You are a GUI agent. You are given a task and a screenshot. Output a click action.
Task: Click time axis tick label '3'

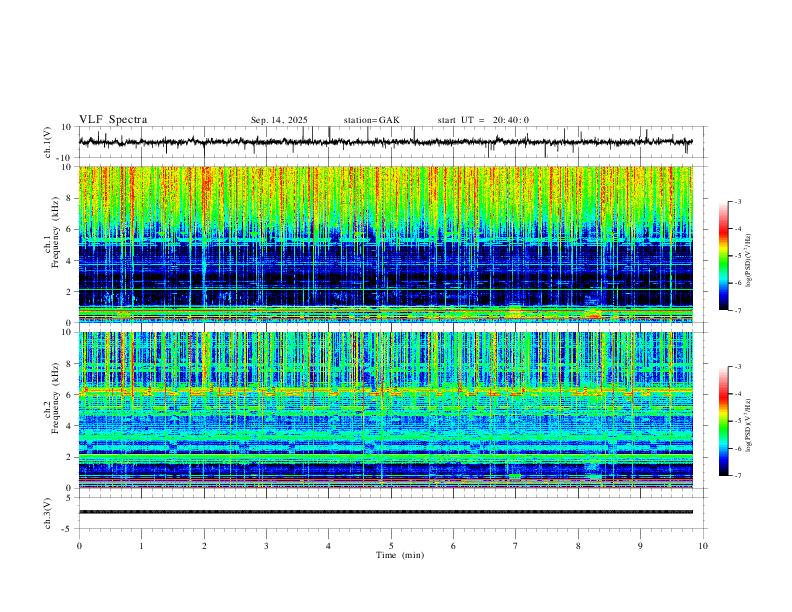coord(266,546)
